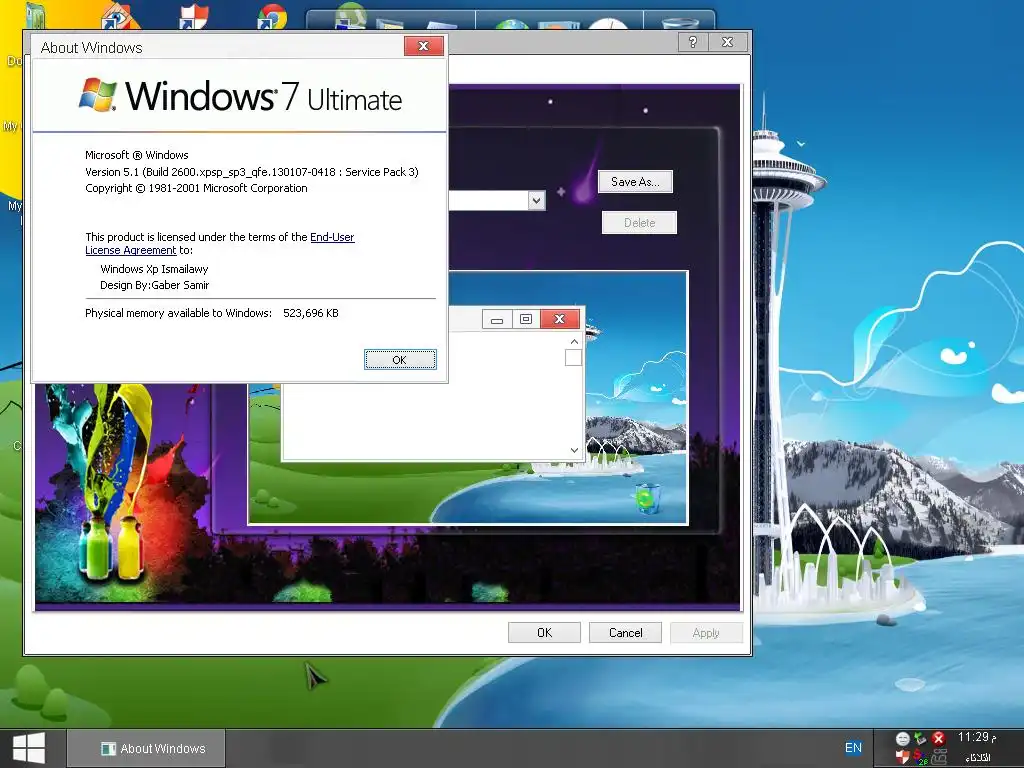Click the 'Version 5.1' build text line
The width and height of the screenshot is (1024, 768).
[251, 172]
